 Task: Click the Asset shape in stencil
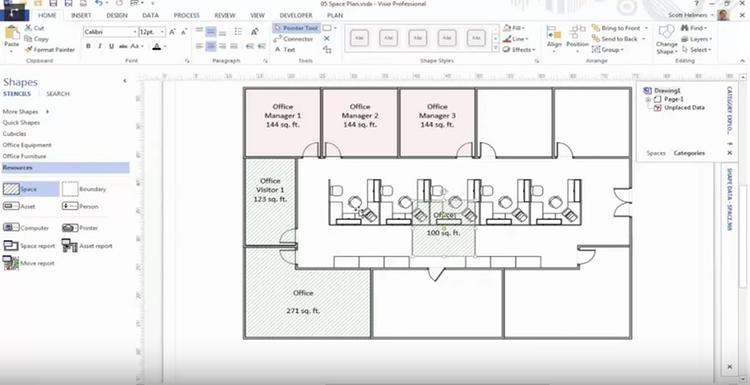coord(19,207)
